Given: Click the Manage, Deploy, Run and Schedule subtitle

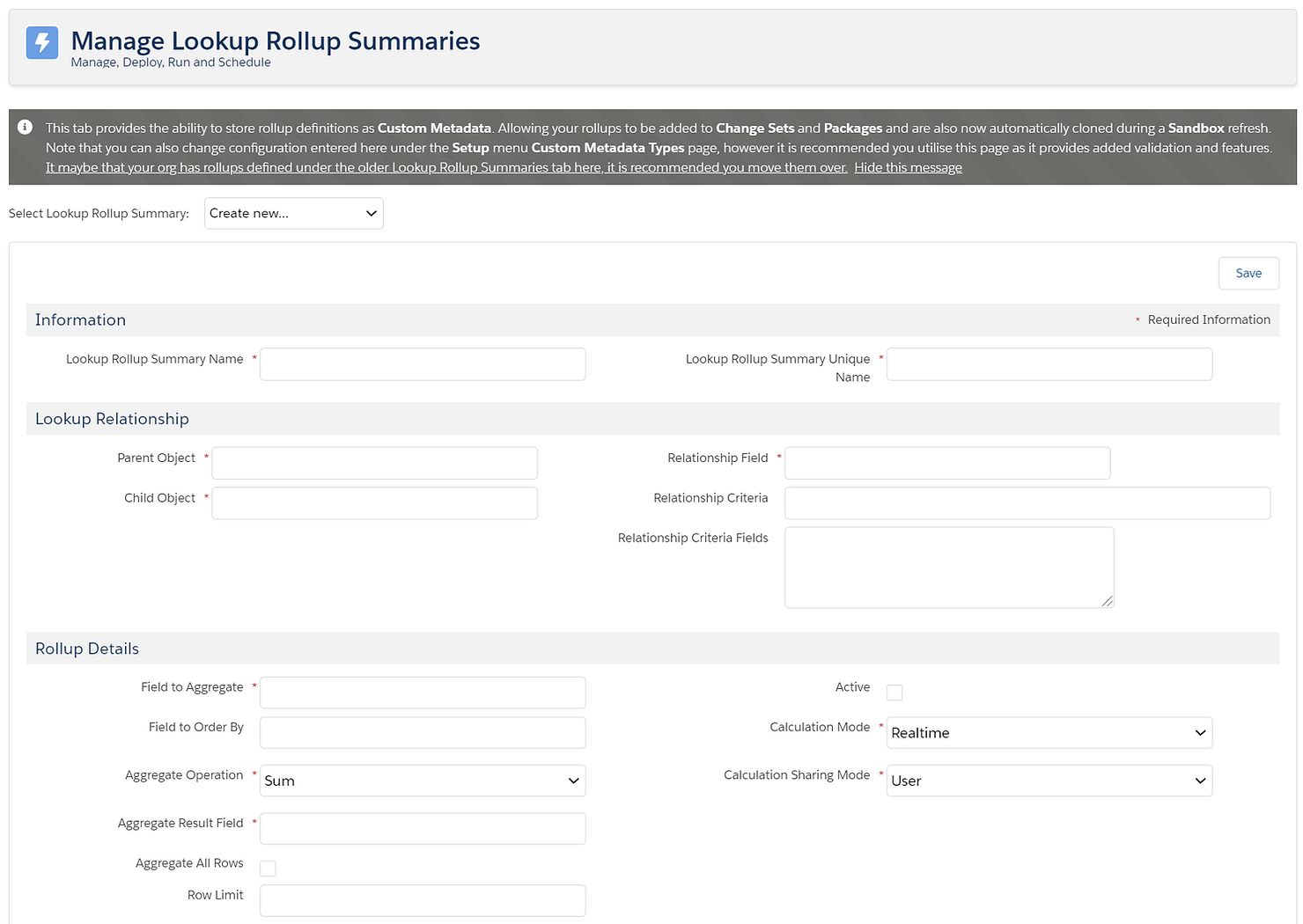Looking at the screenshot, I should [x=171, y=62].
